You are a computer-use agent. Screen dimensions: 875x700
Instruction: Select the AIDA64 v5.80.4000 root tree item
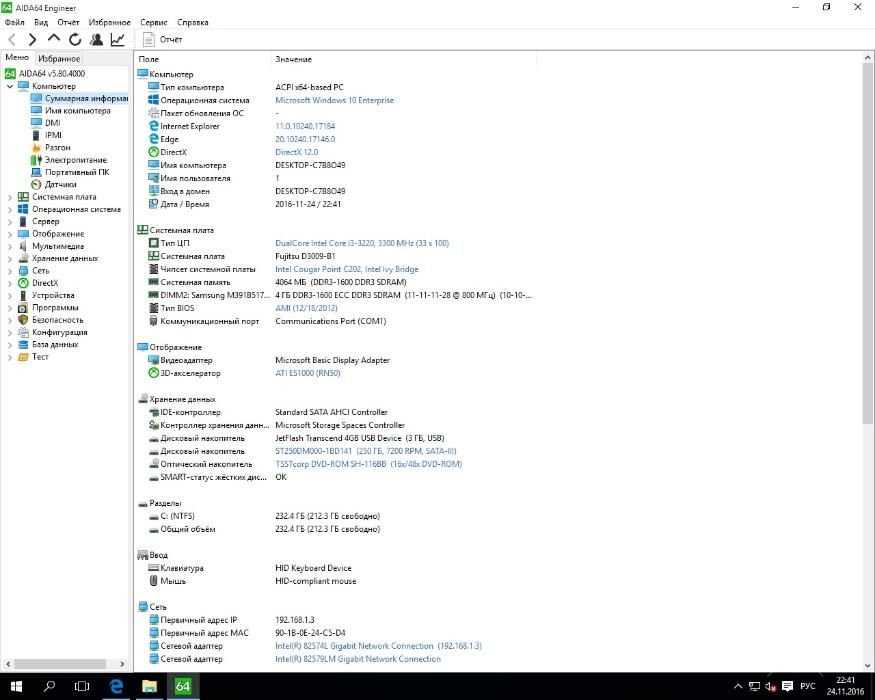[x=46, y=74]
